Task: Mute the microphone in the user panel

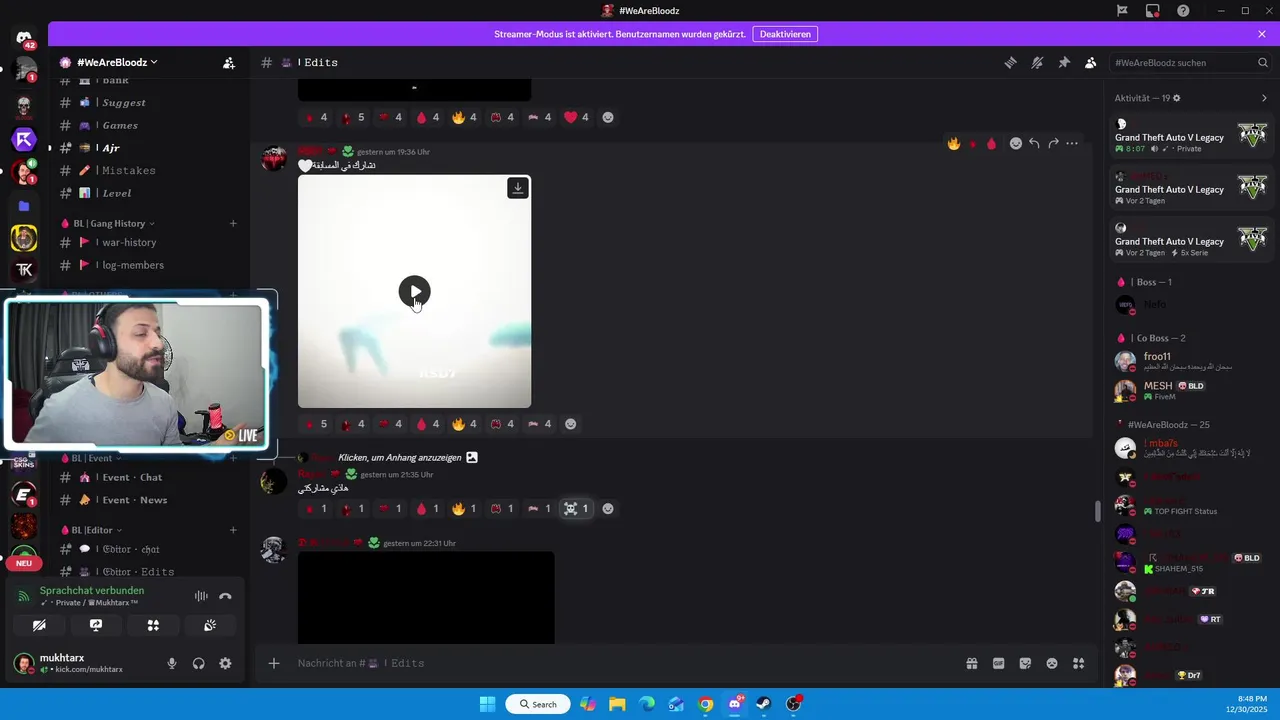Action: [172, 663]
